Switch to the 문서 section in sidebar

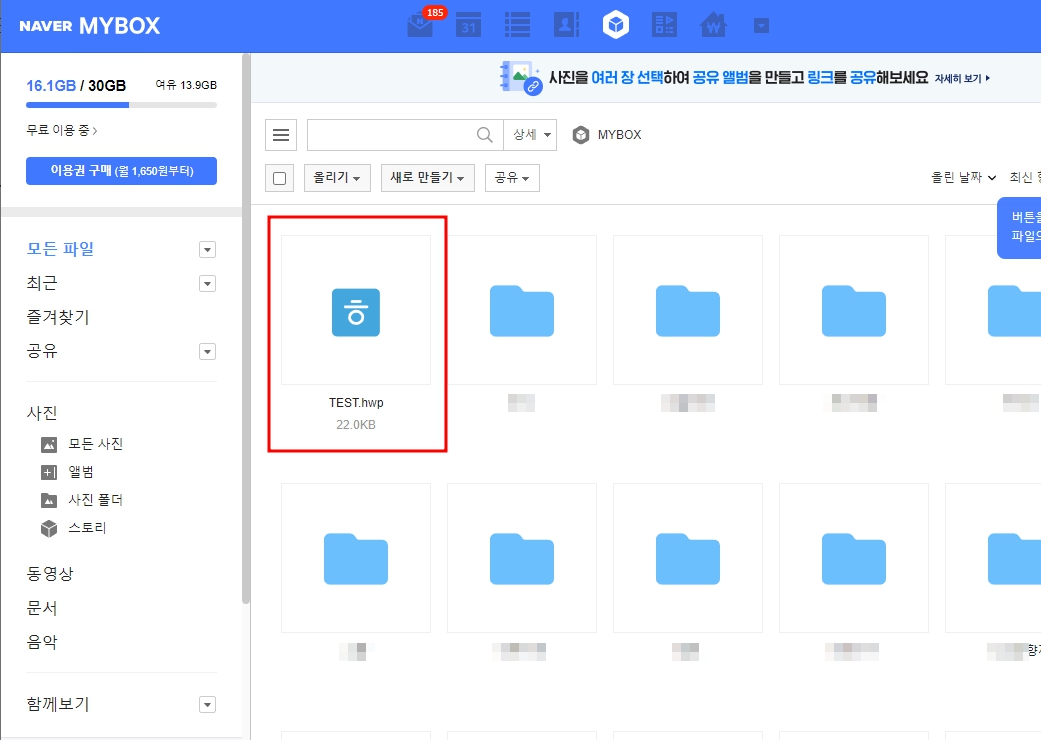41,607
